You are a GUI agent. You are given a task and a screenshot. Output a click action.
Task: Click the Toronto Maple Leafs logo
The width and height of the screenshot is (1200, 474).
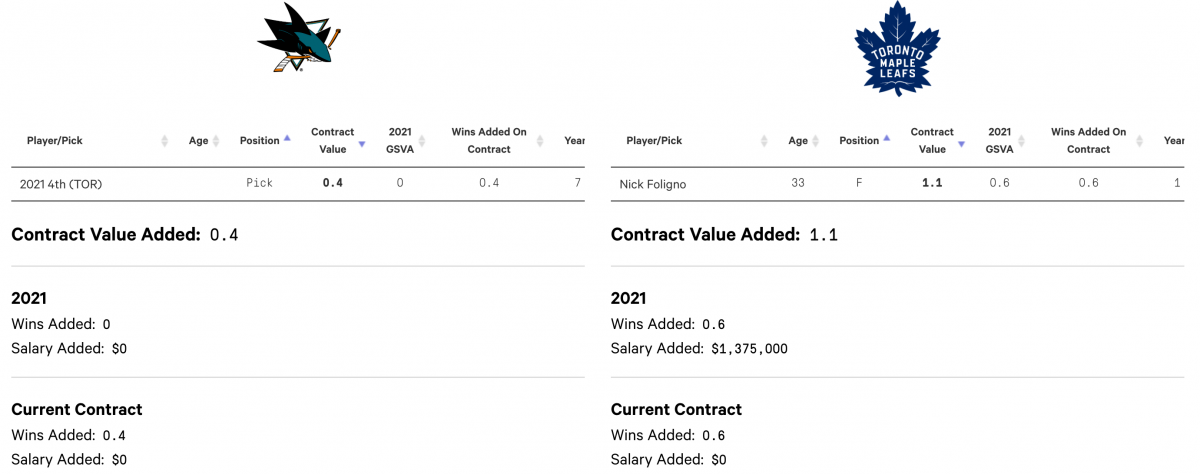click(x=898, y=48)
